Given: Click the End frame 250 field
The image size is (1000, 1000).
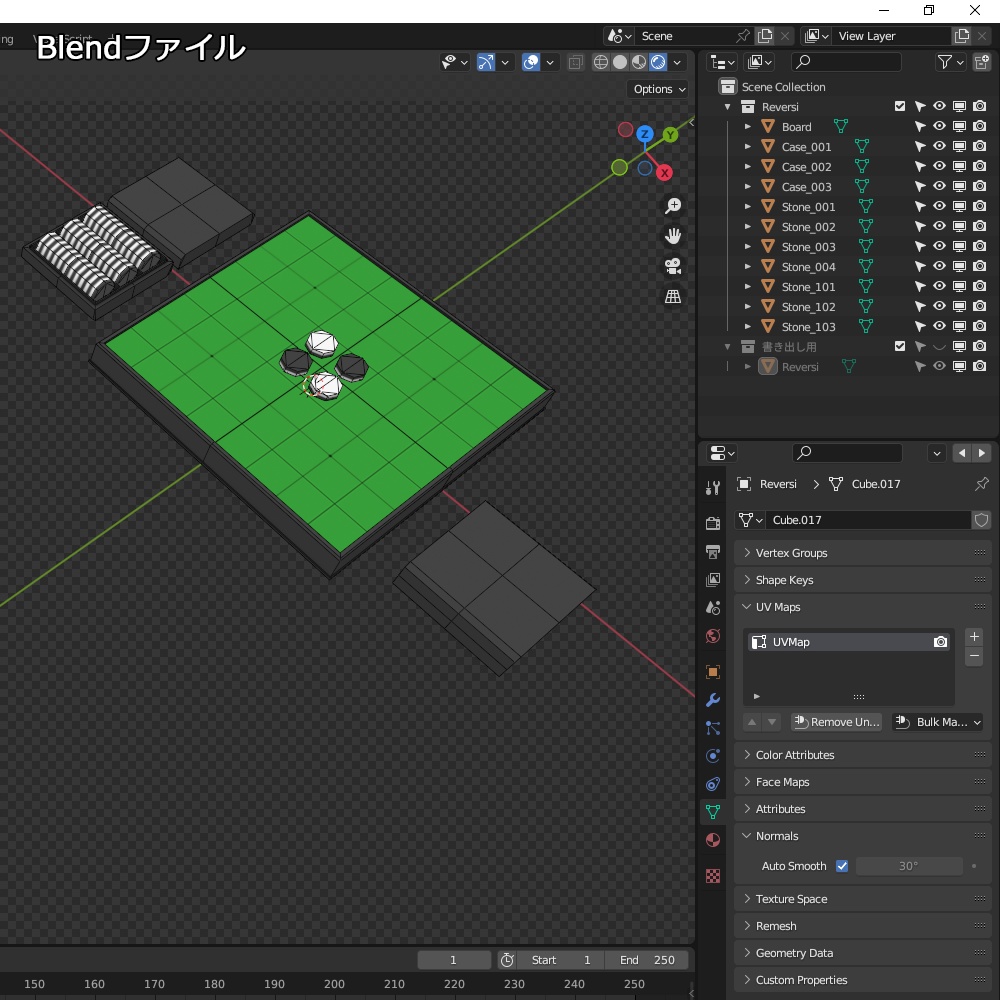Looking at the screenshot, I should (x=647, y=960).
